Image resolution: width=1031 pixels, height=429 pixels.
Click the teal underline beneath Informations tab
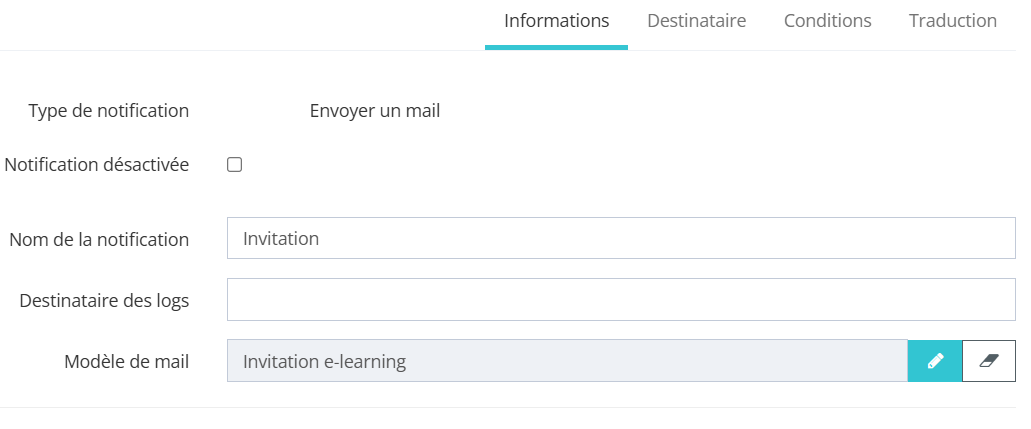556,47
